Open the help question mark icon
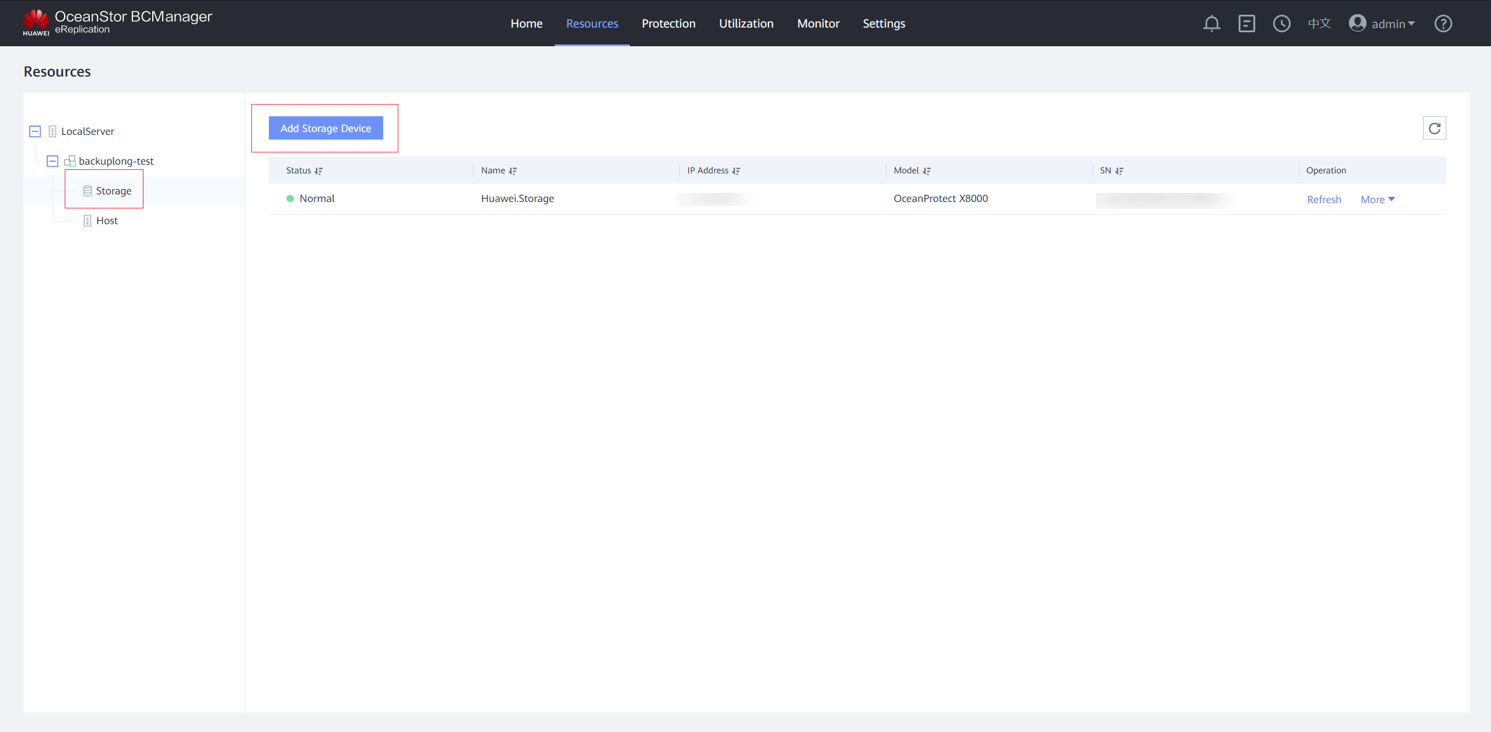This screenshot has width=1491, height=732. [1443, 23]
